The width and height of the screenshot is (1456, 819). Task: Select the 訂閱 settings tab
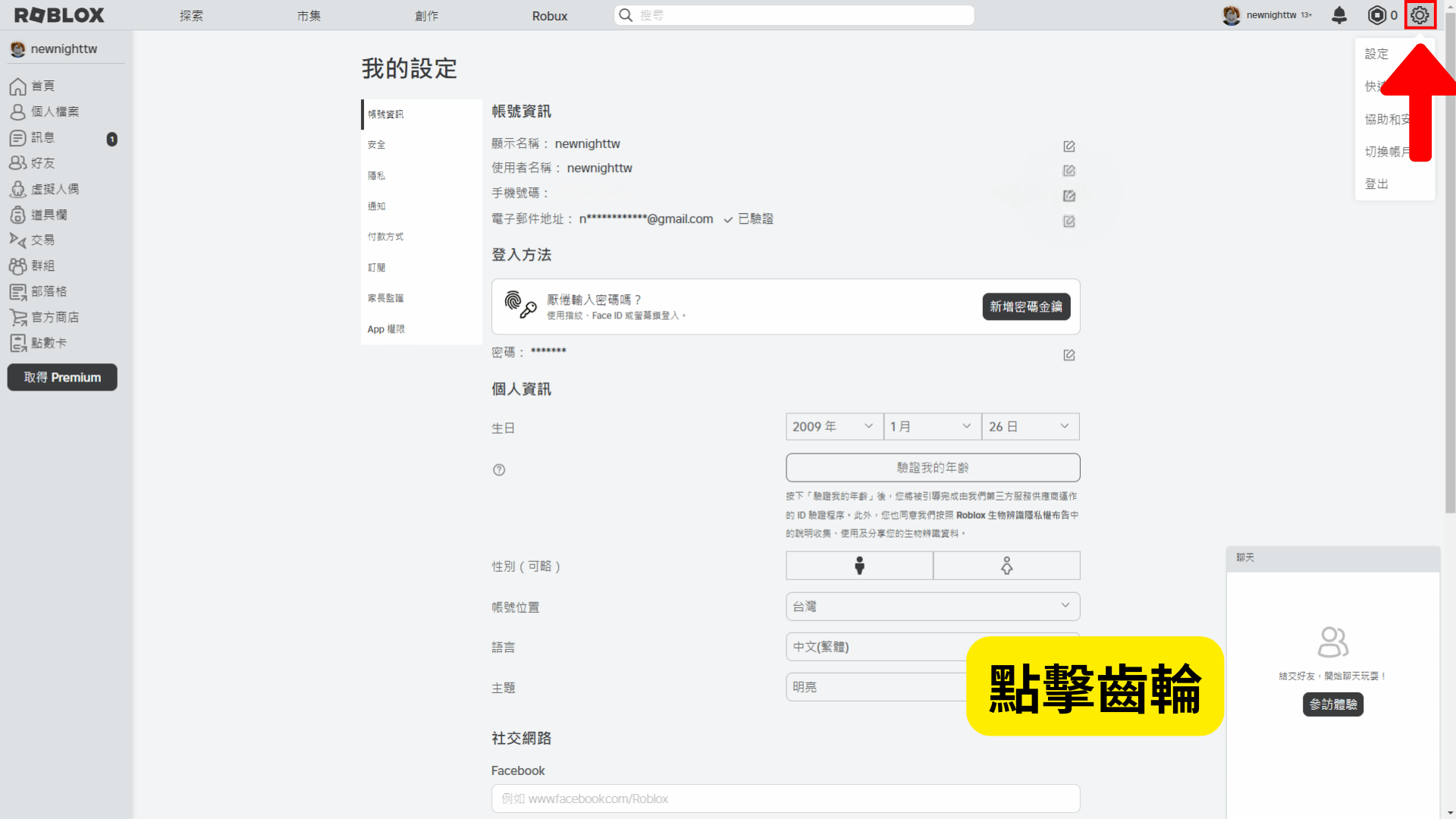point(422,268)
